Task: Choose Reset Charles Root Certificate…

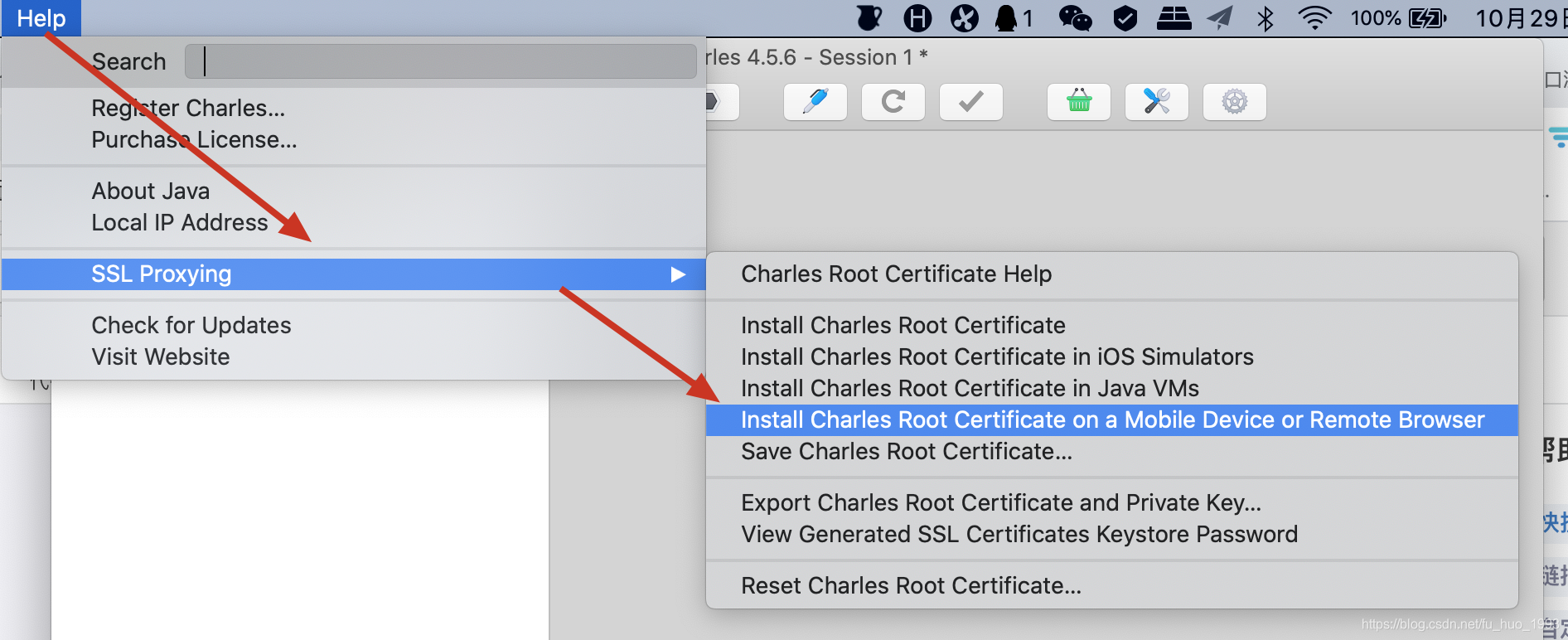Action: point(911,585)
